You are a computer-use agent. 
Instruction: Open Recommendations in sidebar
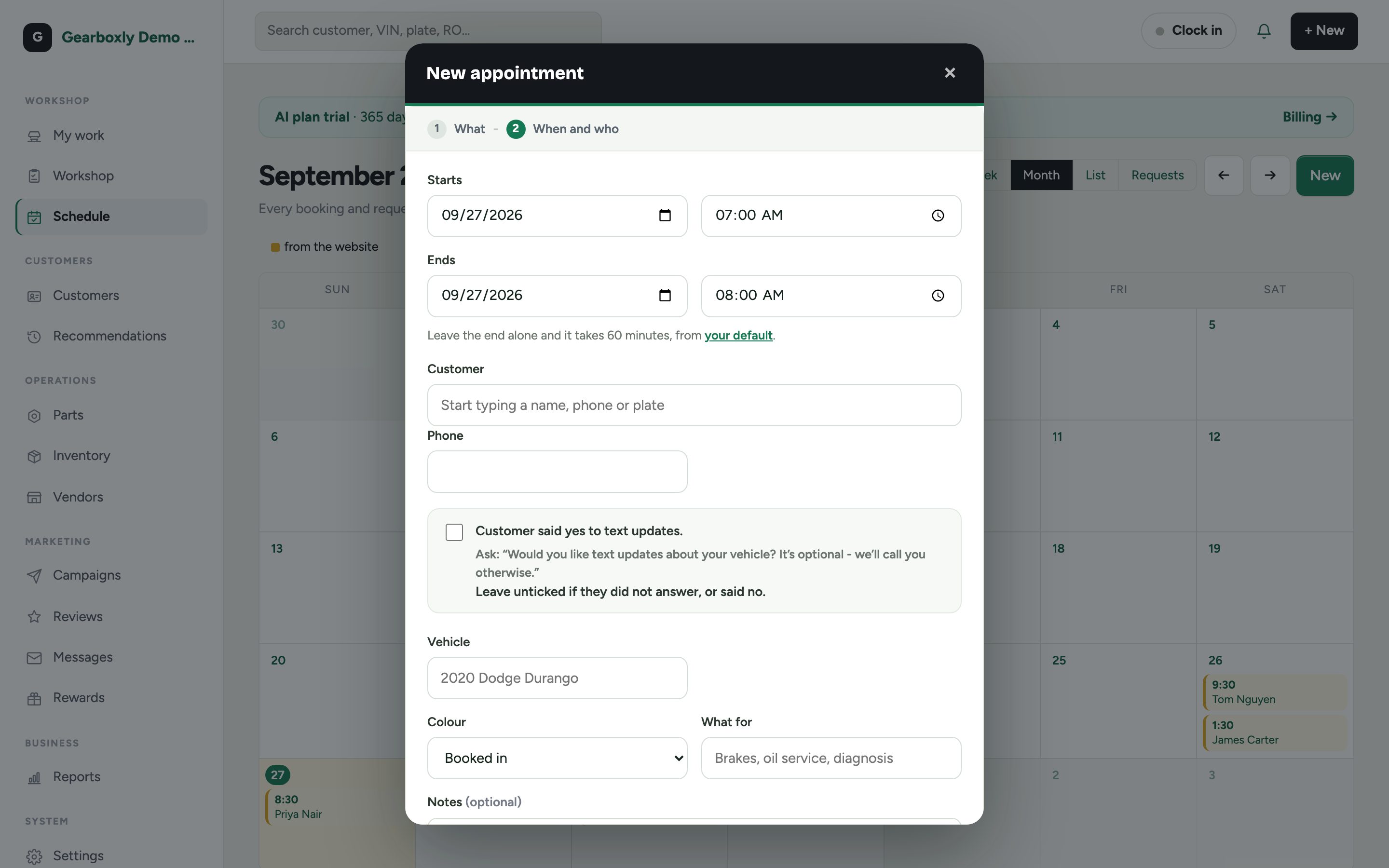coord(111,336)
